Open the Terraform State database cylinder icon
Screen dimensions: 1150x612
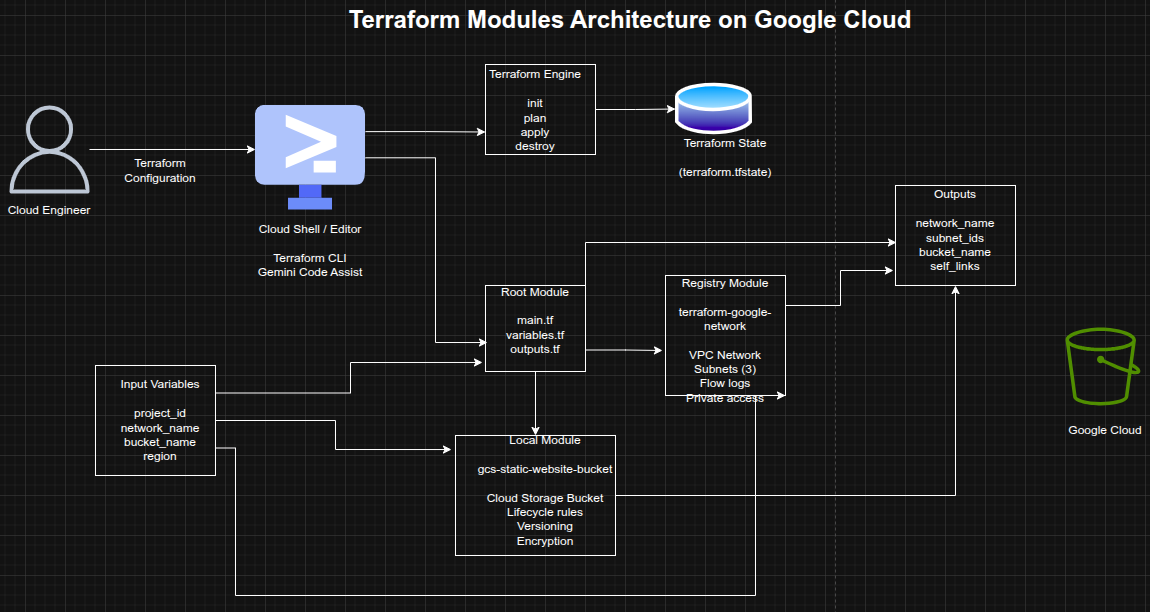click(713, 108)
